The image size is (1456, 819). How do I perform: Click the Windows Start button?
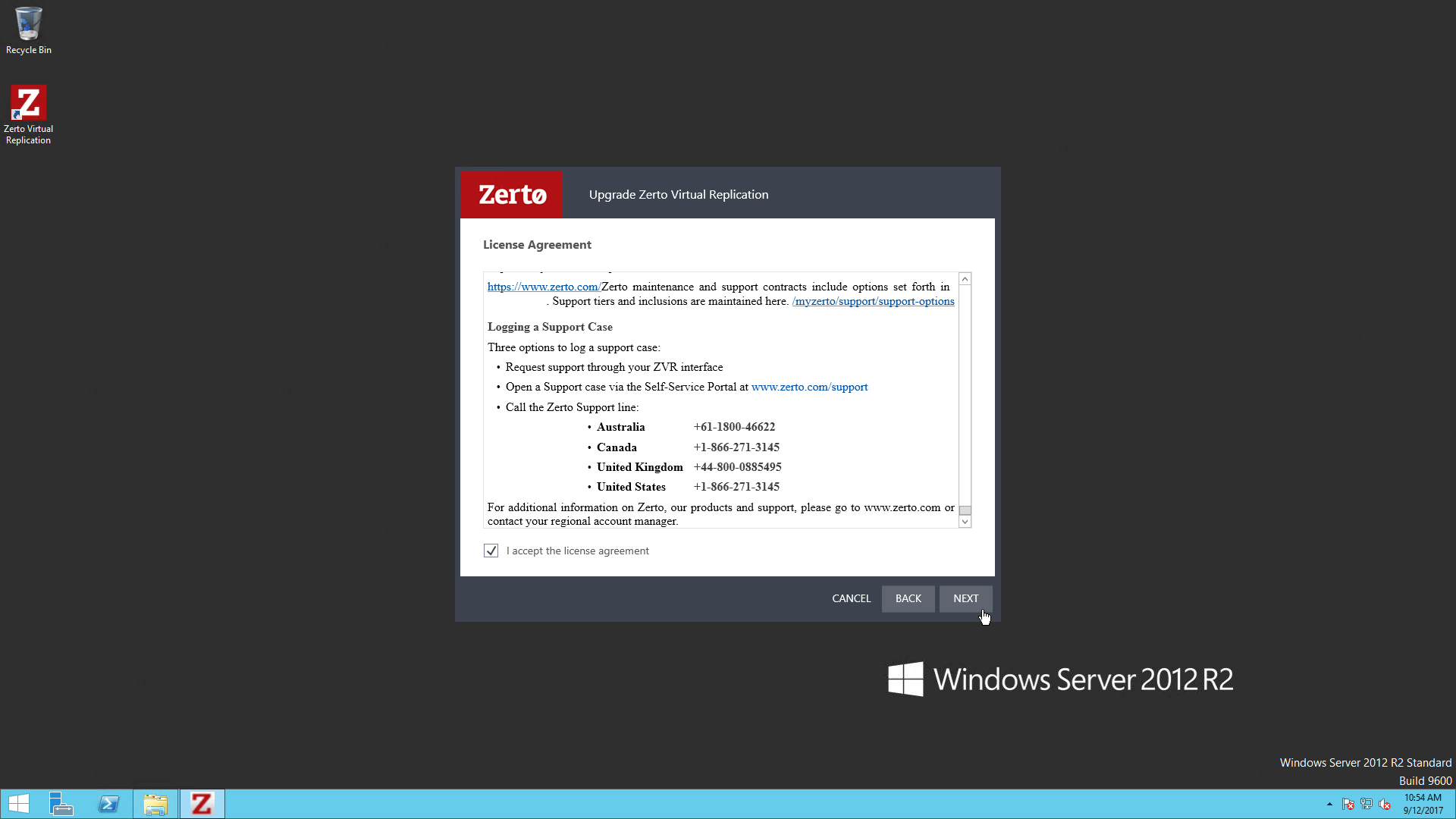(18, 804)
